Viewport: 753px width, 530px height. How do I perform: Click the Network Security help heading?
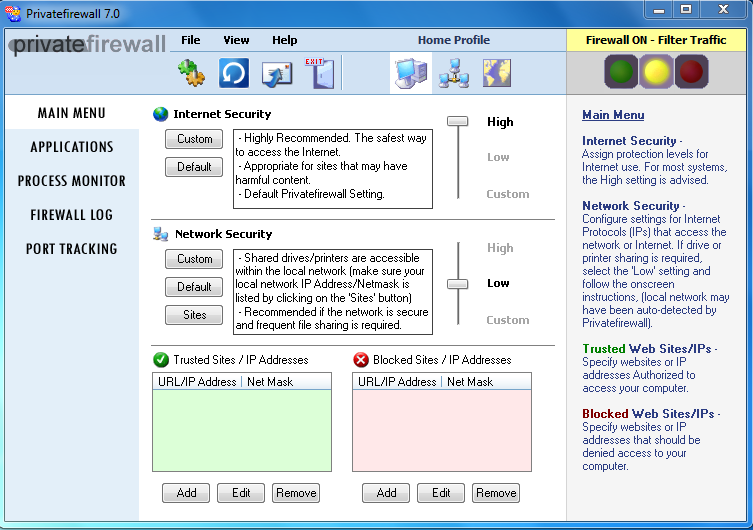[631, 206]
